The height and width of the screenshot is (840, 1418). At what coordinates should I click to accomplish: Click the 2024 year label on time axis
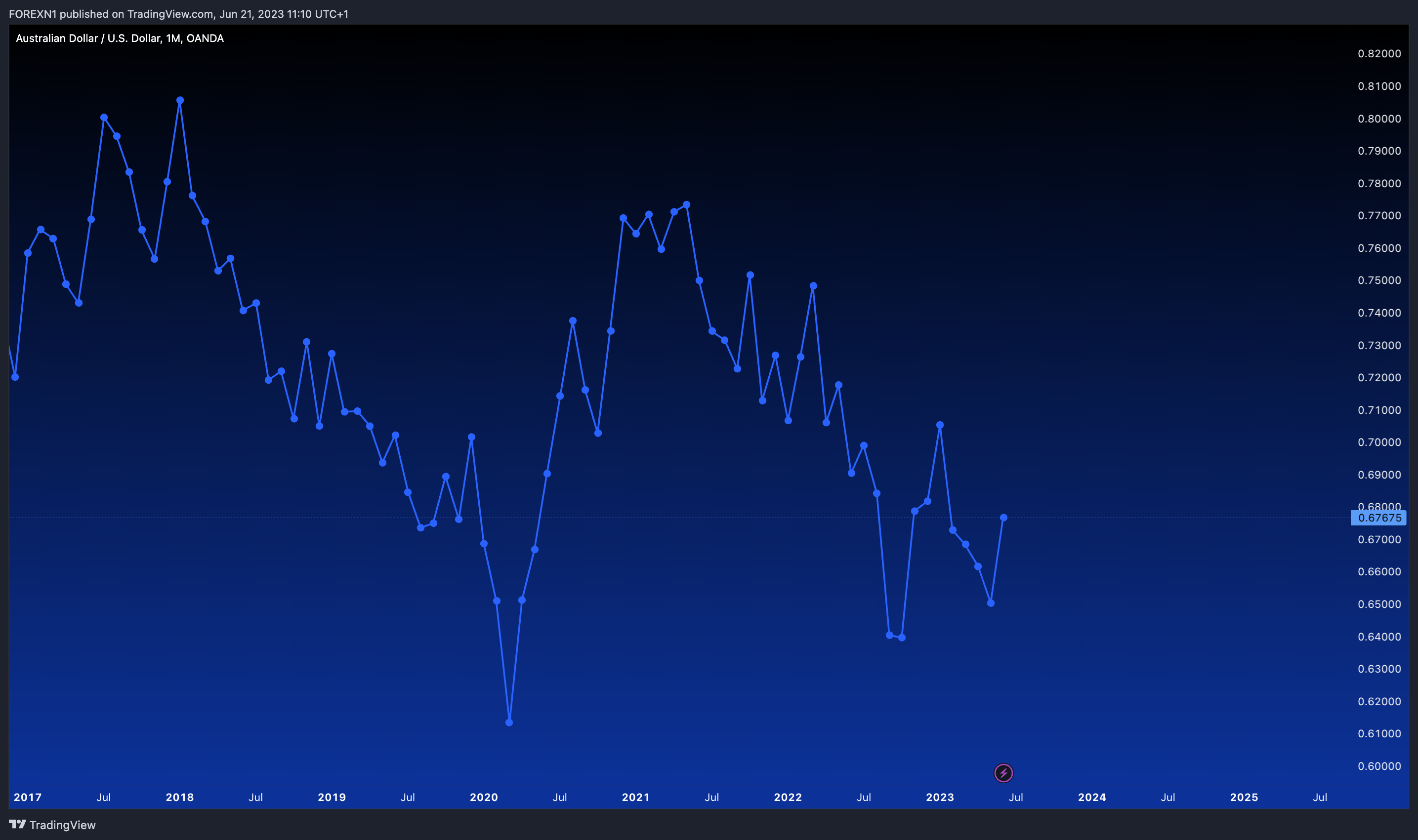(1092, 797)
